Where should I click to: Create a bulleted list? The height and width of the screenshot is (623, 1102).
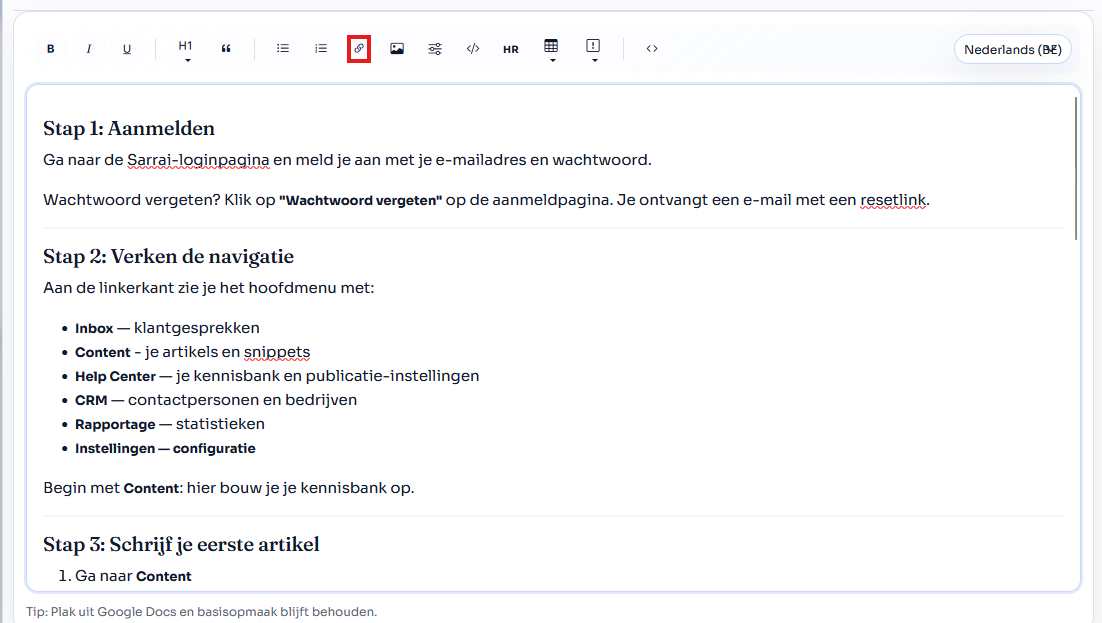[x=283, y=47]
